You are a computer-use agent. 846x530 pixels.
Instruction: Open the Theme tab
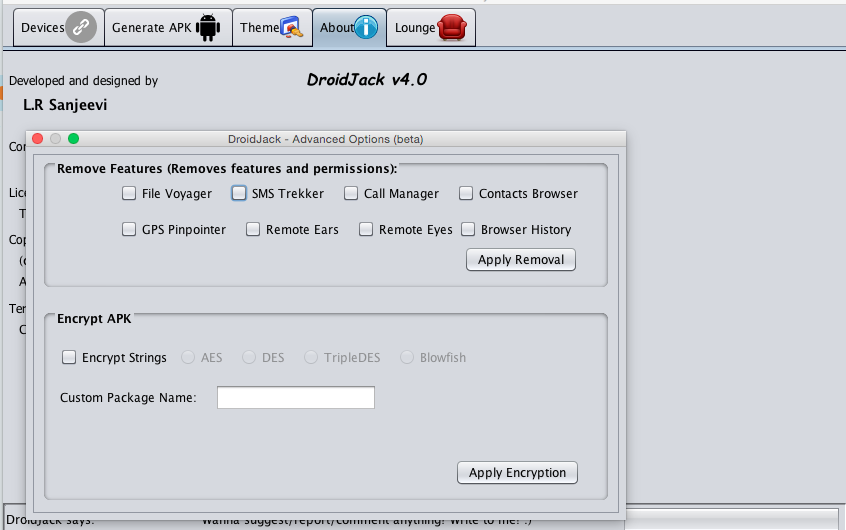pos(272,28)
